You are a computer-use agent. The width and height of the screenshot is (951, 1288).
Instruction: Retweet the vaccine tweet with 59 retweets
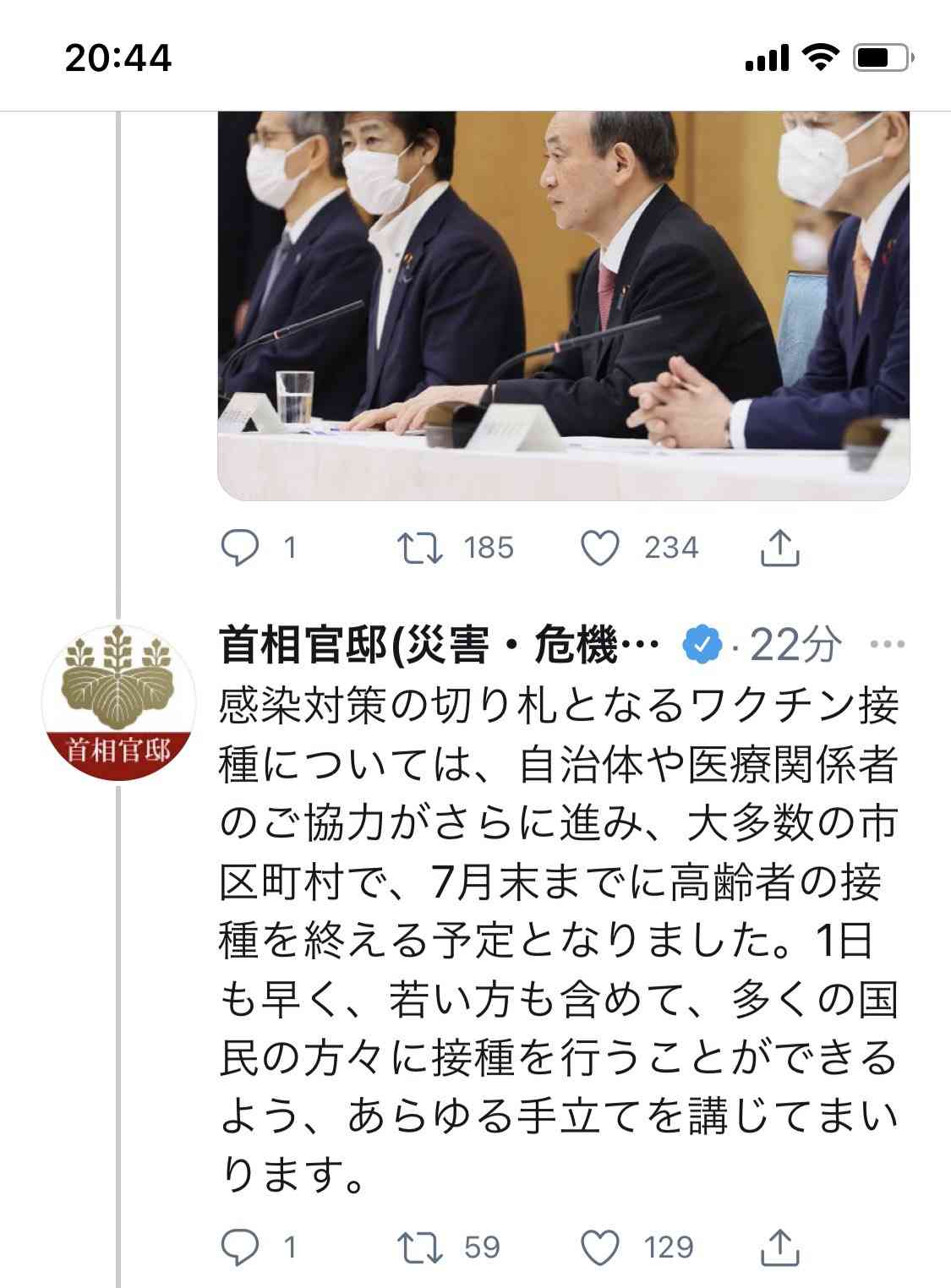coord(421,1247)
